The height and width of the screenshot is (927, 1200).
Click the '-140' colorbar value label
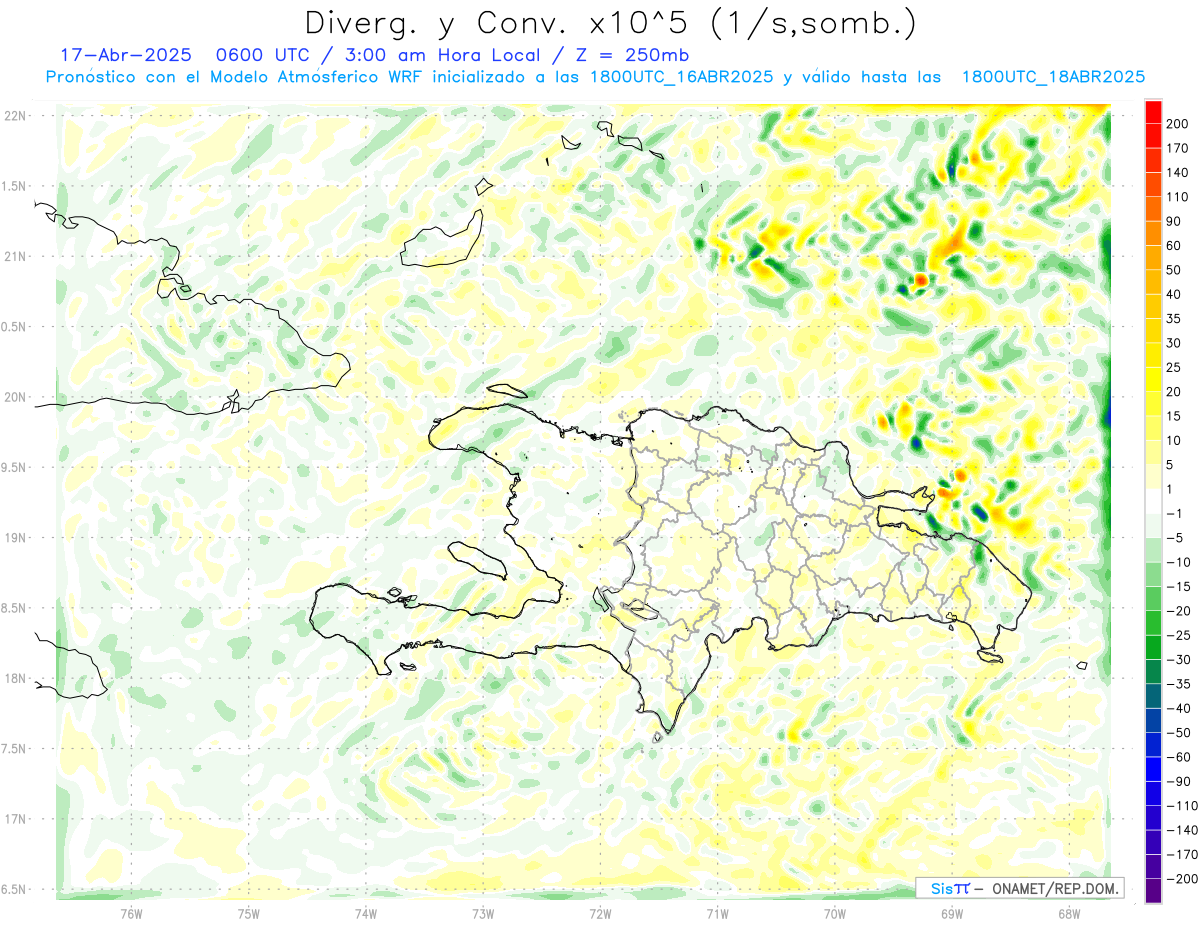(x=1181, y=830)
